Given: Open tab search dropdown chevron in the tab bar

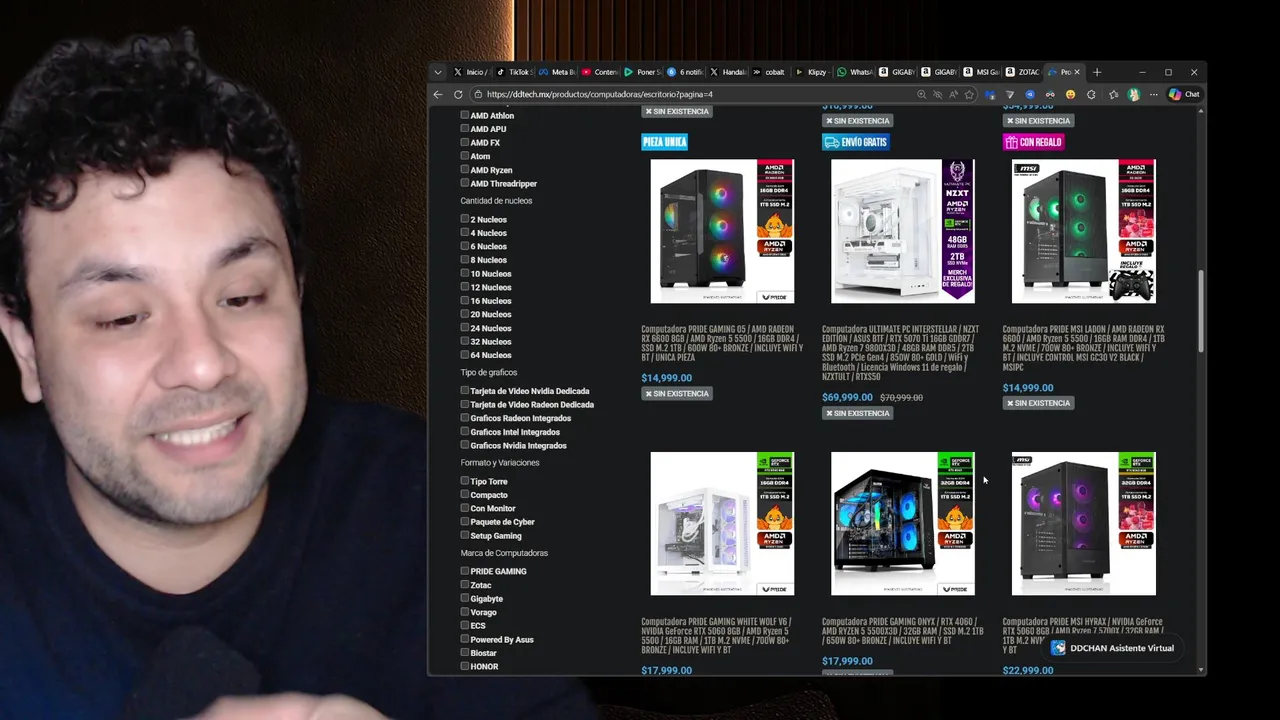Looking at the screenshot, I should click(438, 72).
